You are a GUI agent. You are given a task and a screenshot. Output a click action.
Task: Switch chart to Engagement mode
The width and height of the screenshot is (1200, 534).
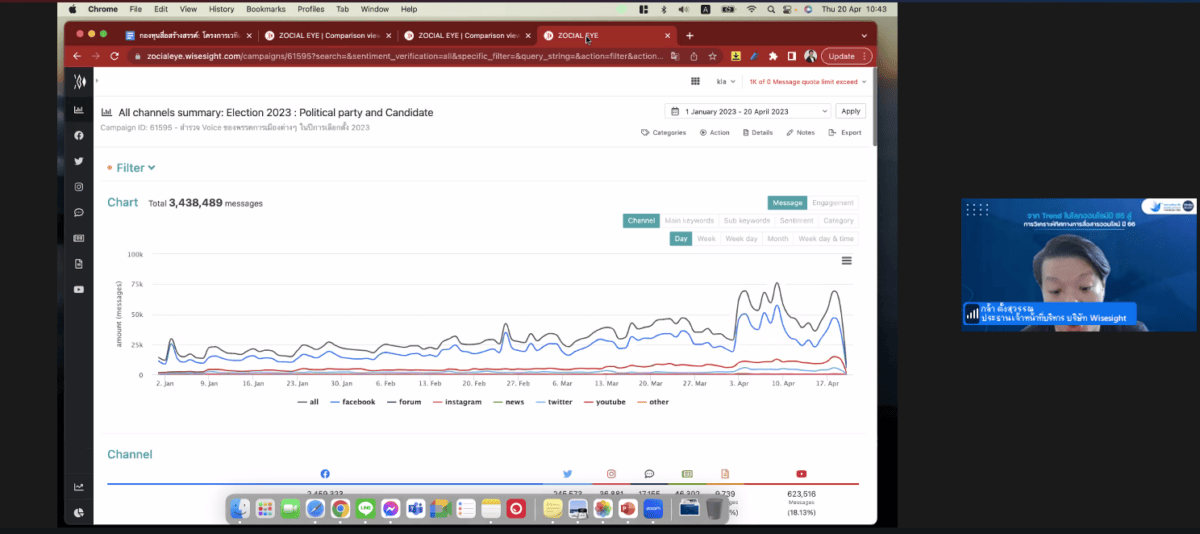coord(832,203)
